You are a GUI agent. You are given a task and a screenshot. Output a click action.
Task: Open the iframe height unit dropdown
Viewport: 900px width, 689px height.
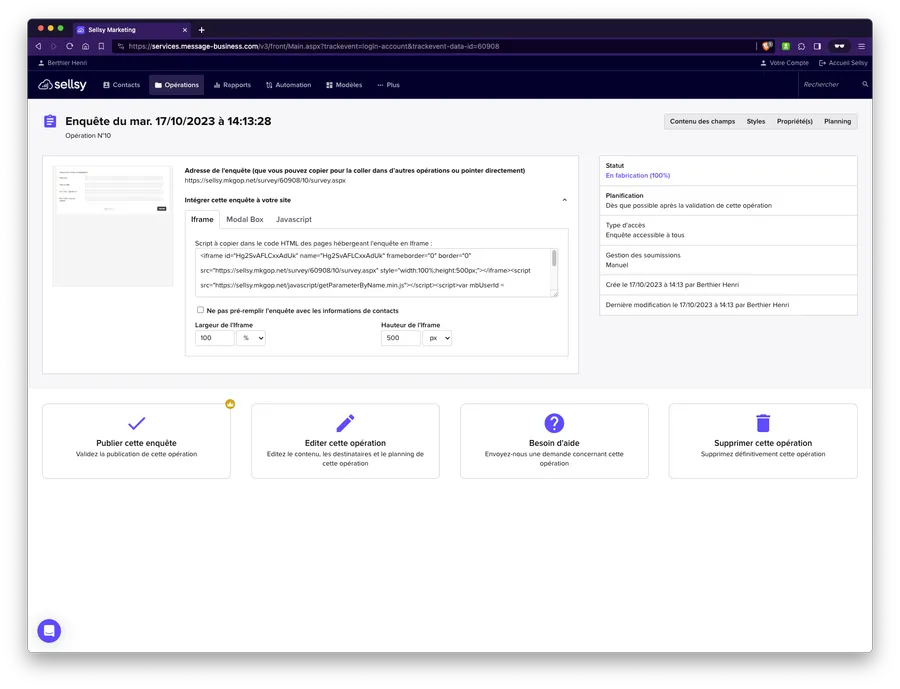[x=437, y=338]
